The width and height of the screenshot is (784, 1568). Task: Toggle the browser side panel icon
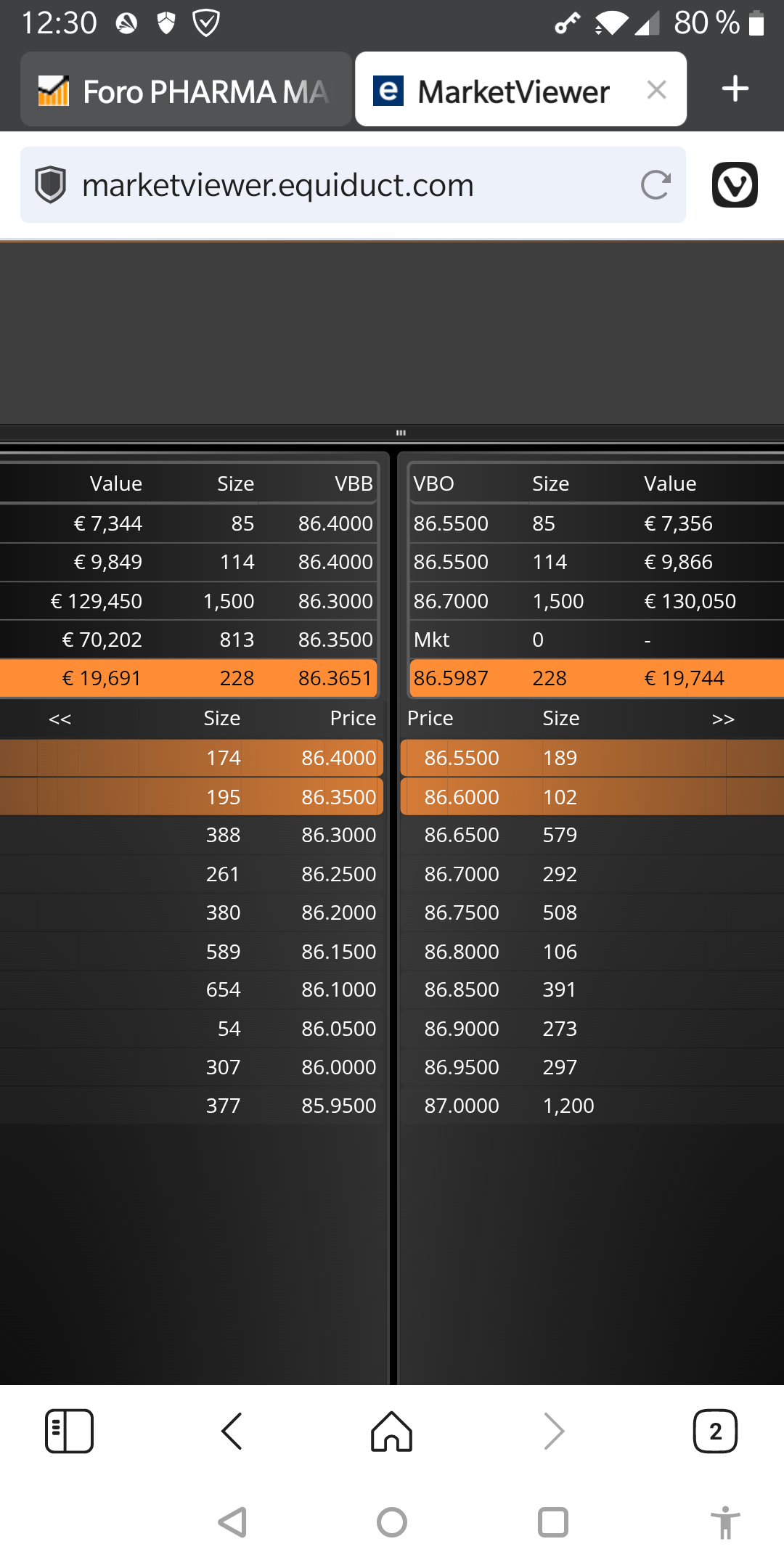pos(70,1432)
